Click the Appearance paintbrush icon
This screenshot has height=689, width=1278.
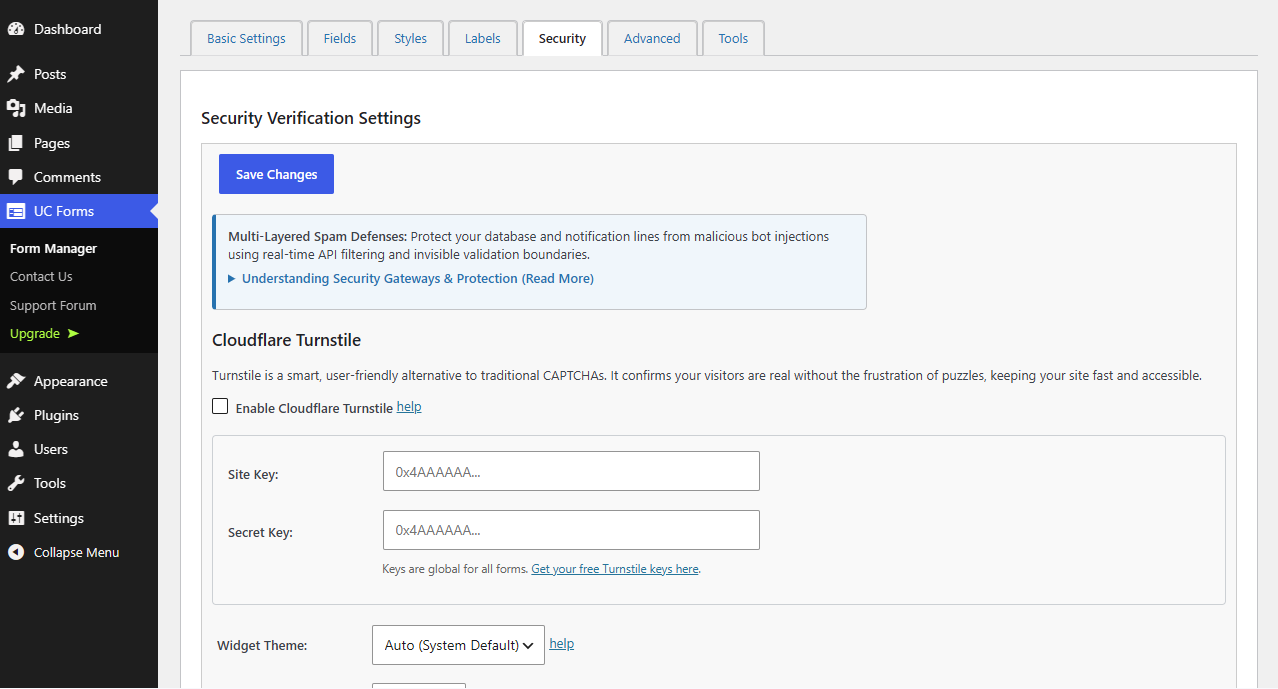16,381
